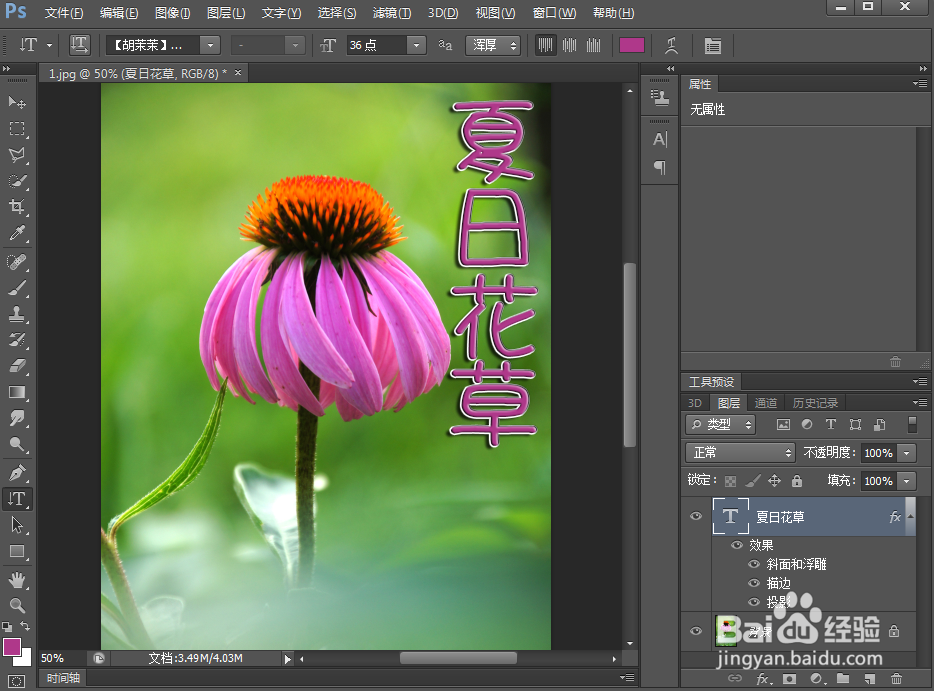The height and width of the screenshot is (691, 934).
Task: Toggle text orientation in the options bar
Action: pyautogui.click(x=79, y=45)
